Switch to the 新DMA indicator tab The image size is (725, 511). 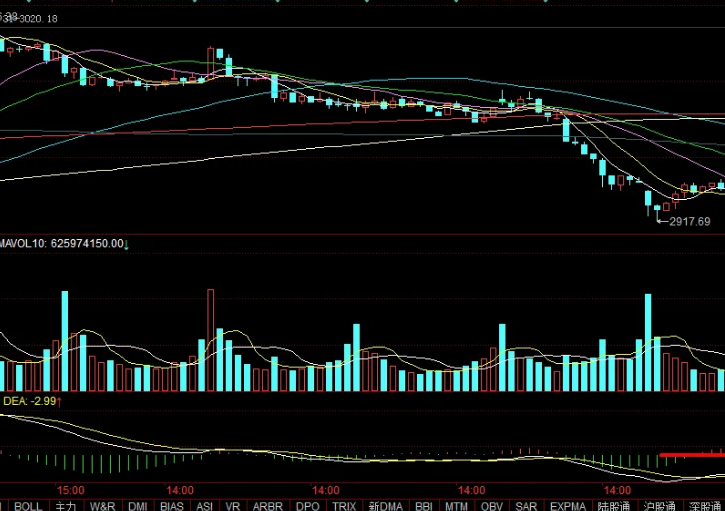386,506
